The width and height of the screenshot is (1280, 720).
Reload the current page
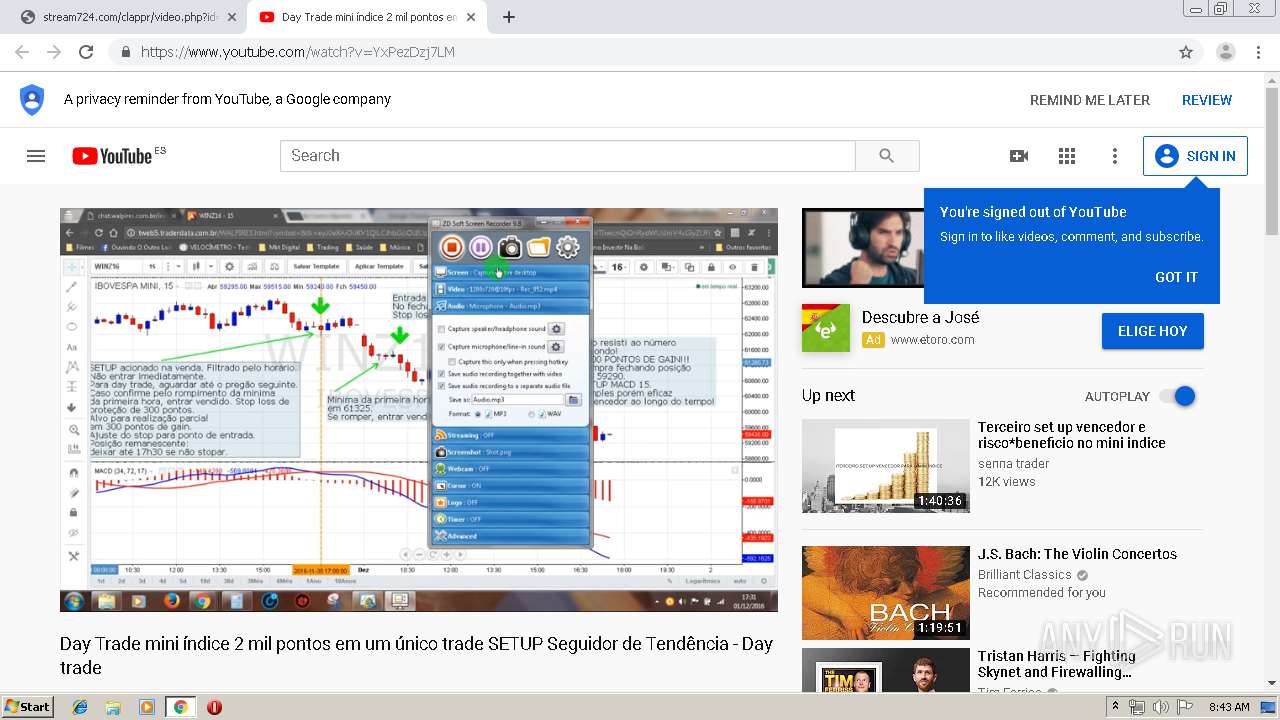(x=86, y=52)
